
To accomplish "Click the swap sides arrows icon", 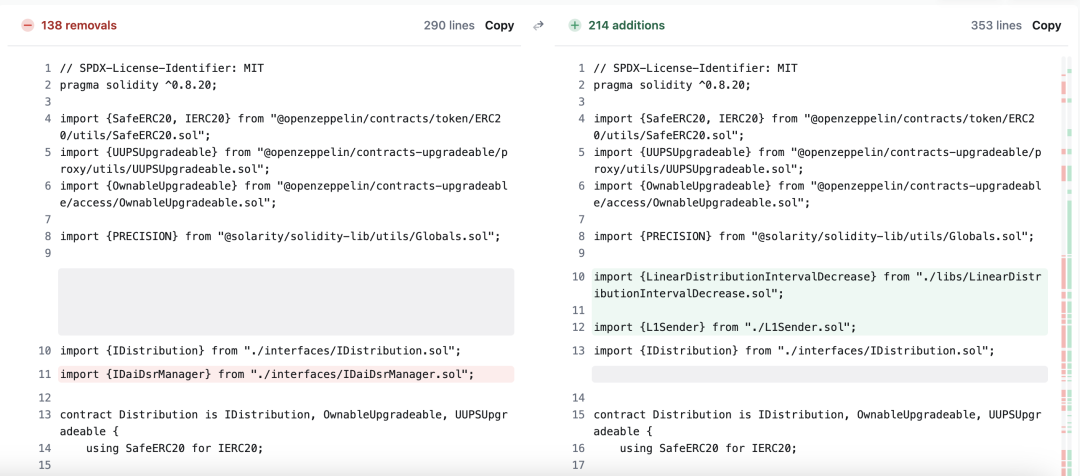I will click(x=538, y=25).
